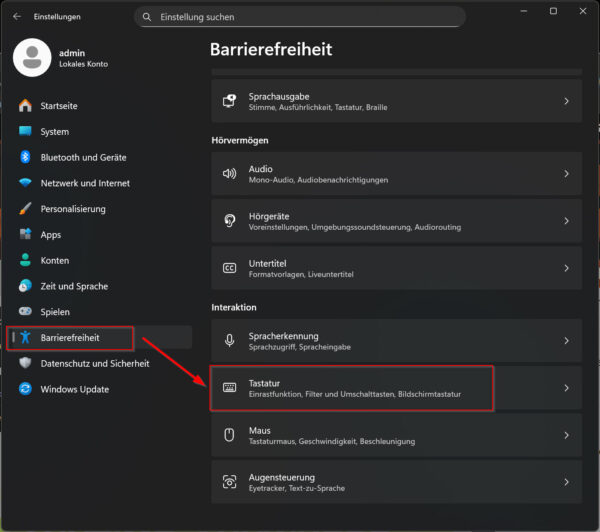Click the Untertitel CC icon

[229, 268]
